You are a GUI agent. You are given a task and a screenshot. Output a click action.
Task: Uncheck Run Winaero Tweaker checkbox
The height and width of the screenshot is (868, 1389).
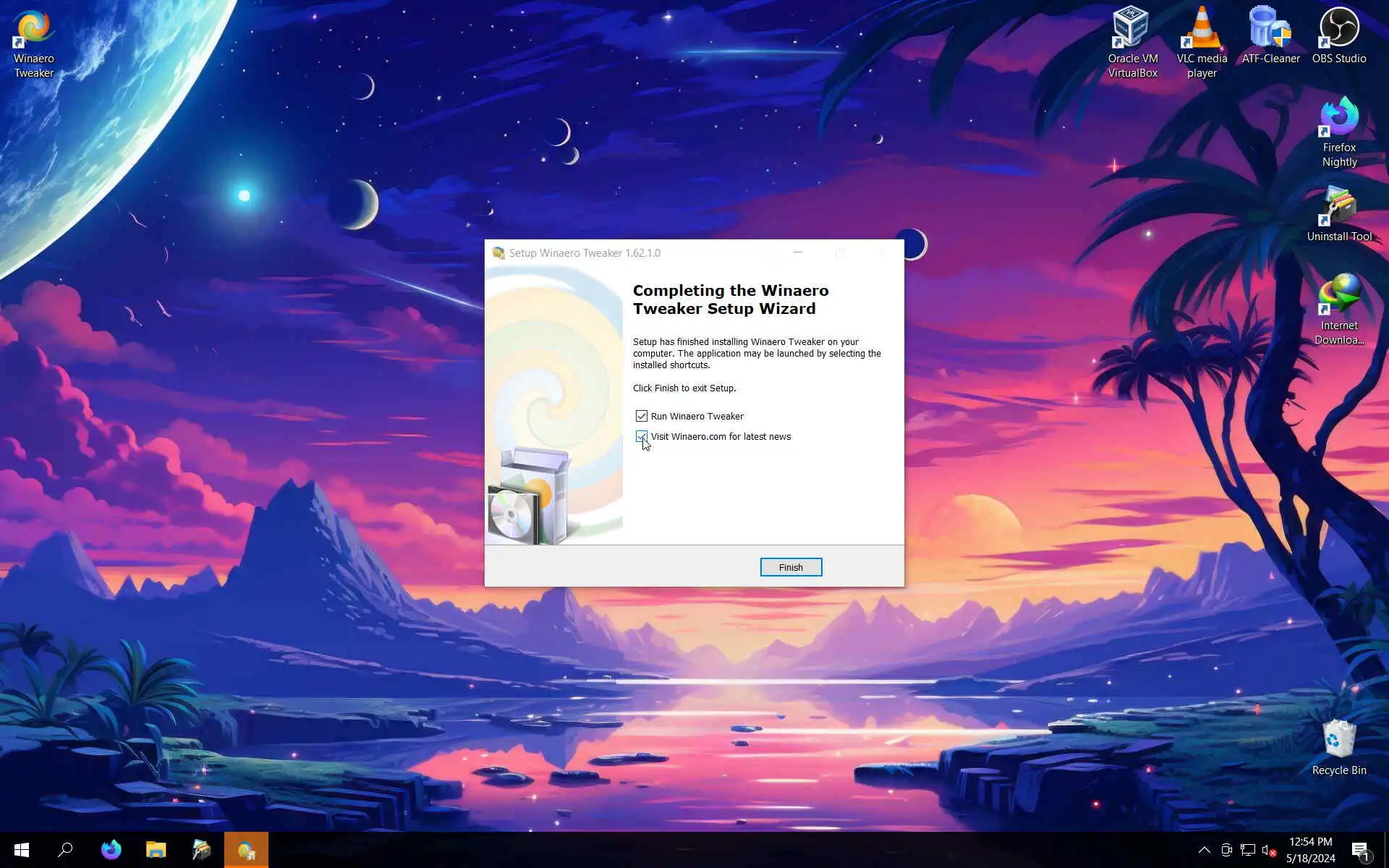(x=642, y=416)
